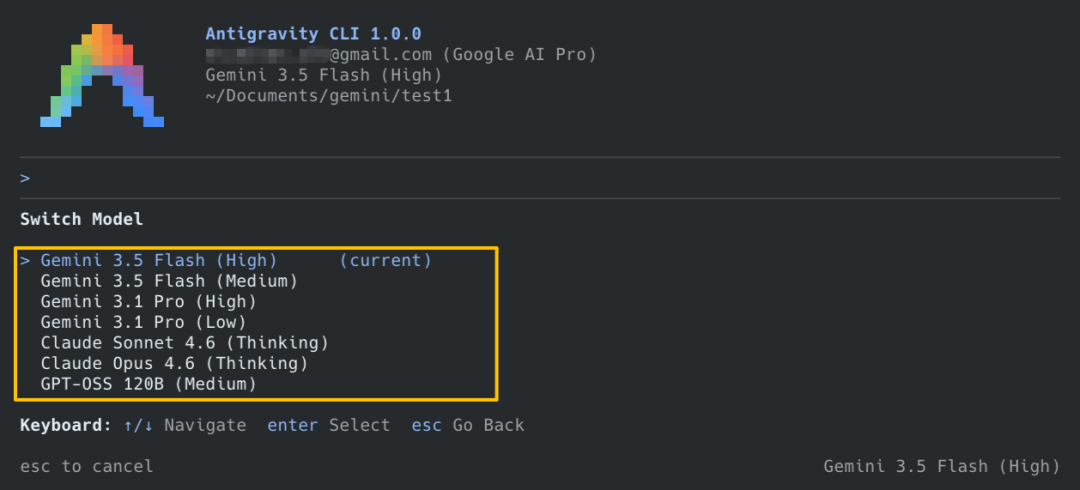The height and width of the screenshot is (490, 1080).
Task: Click the status bar model indicator
Action: pos(942,467)
